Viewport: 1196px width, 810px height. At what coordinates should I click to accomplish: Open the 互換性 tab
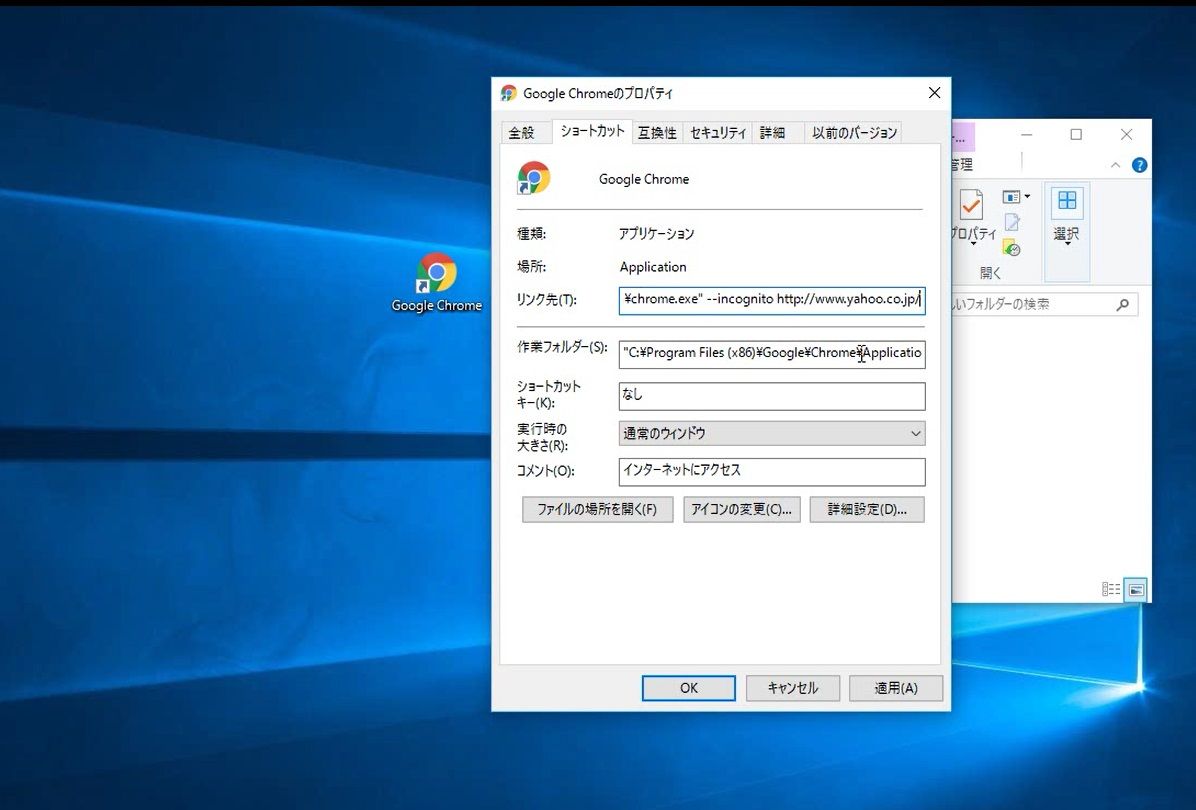coord(657,133)
